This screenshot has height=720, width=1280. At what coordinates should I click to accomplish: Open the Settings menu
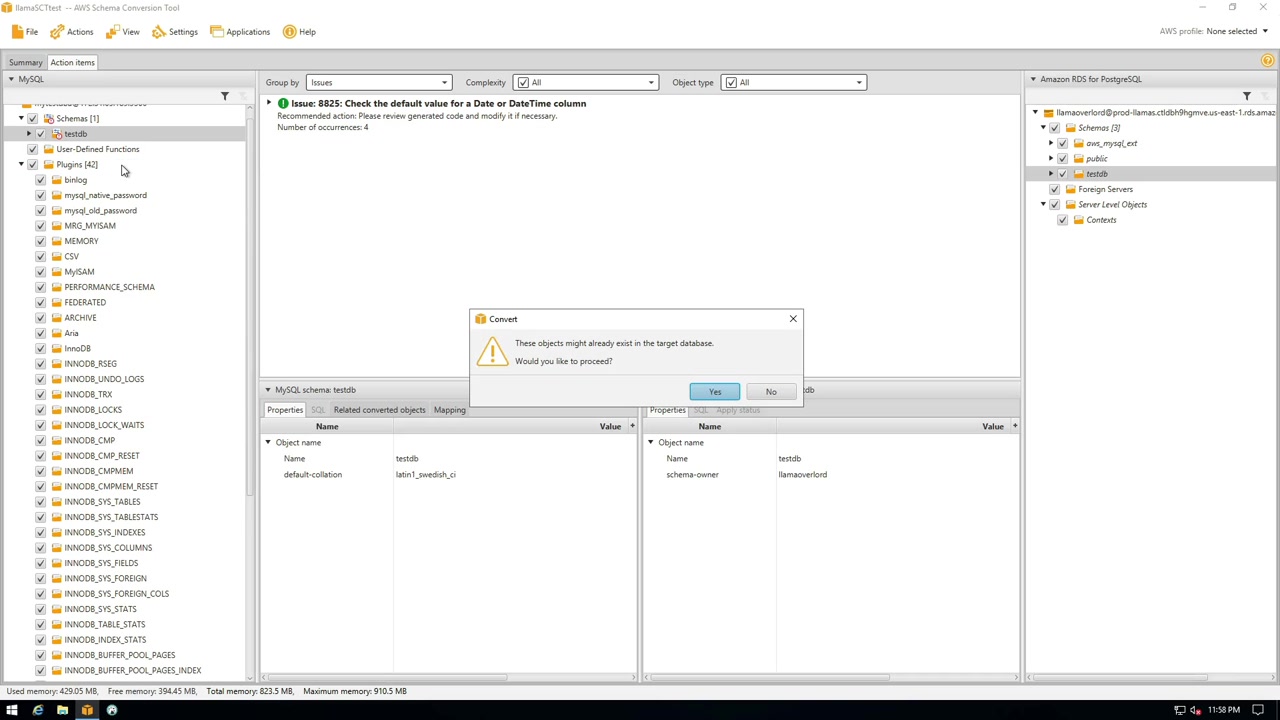[x=175, y=32]
